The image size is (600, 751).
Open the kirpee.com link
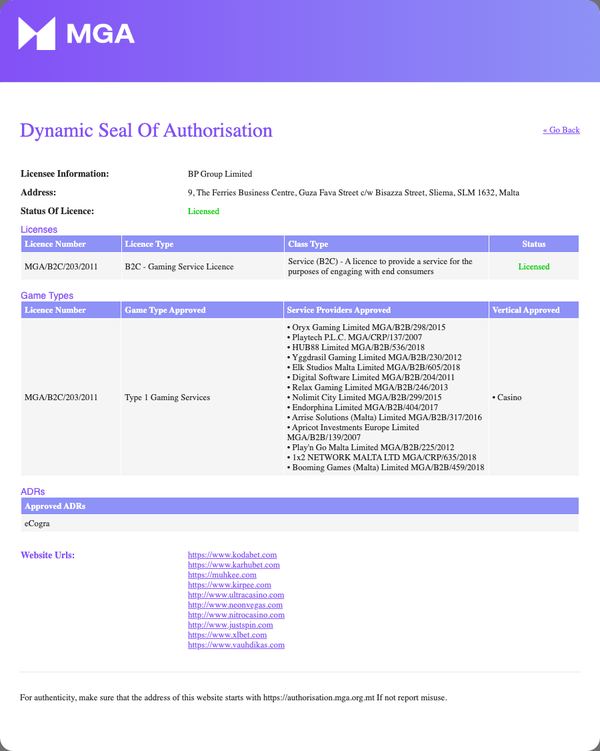pos(229,585)
